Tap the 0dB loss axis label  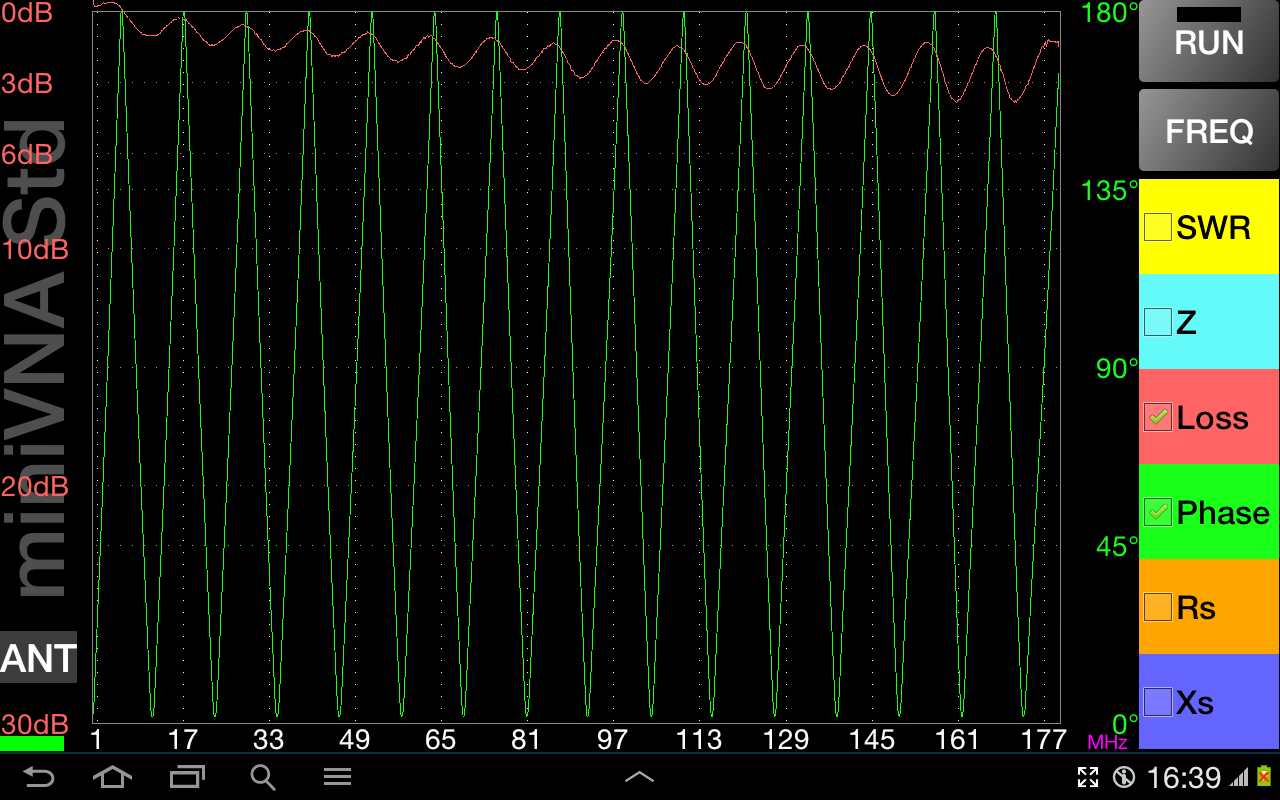coord(27,13)
